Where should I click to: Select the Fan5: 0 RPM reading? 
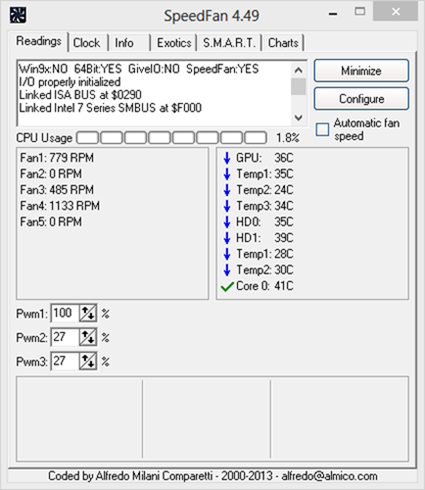[51, 222]
